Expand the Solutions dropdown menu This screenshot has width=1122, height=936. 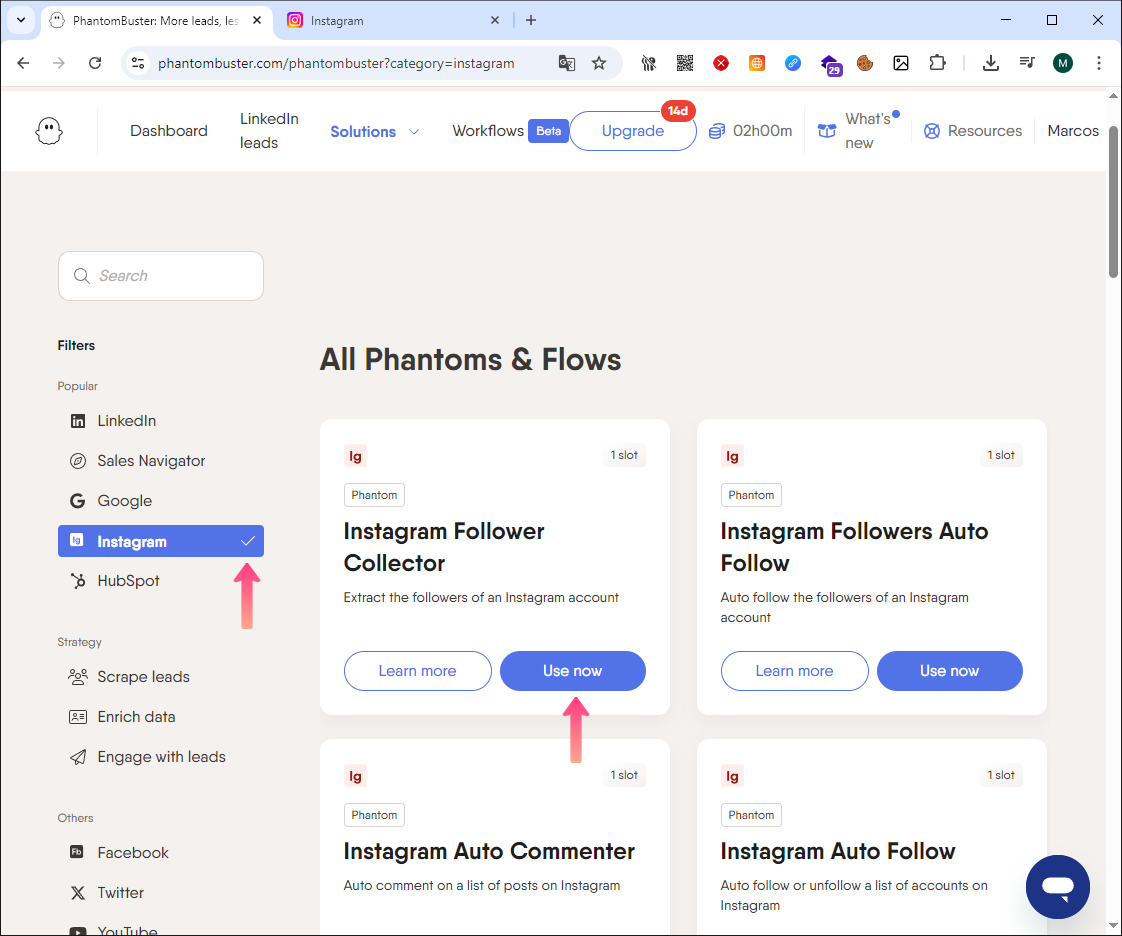[x=374, y=132]
